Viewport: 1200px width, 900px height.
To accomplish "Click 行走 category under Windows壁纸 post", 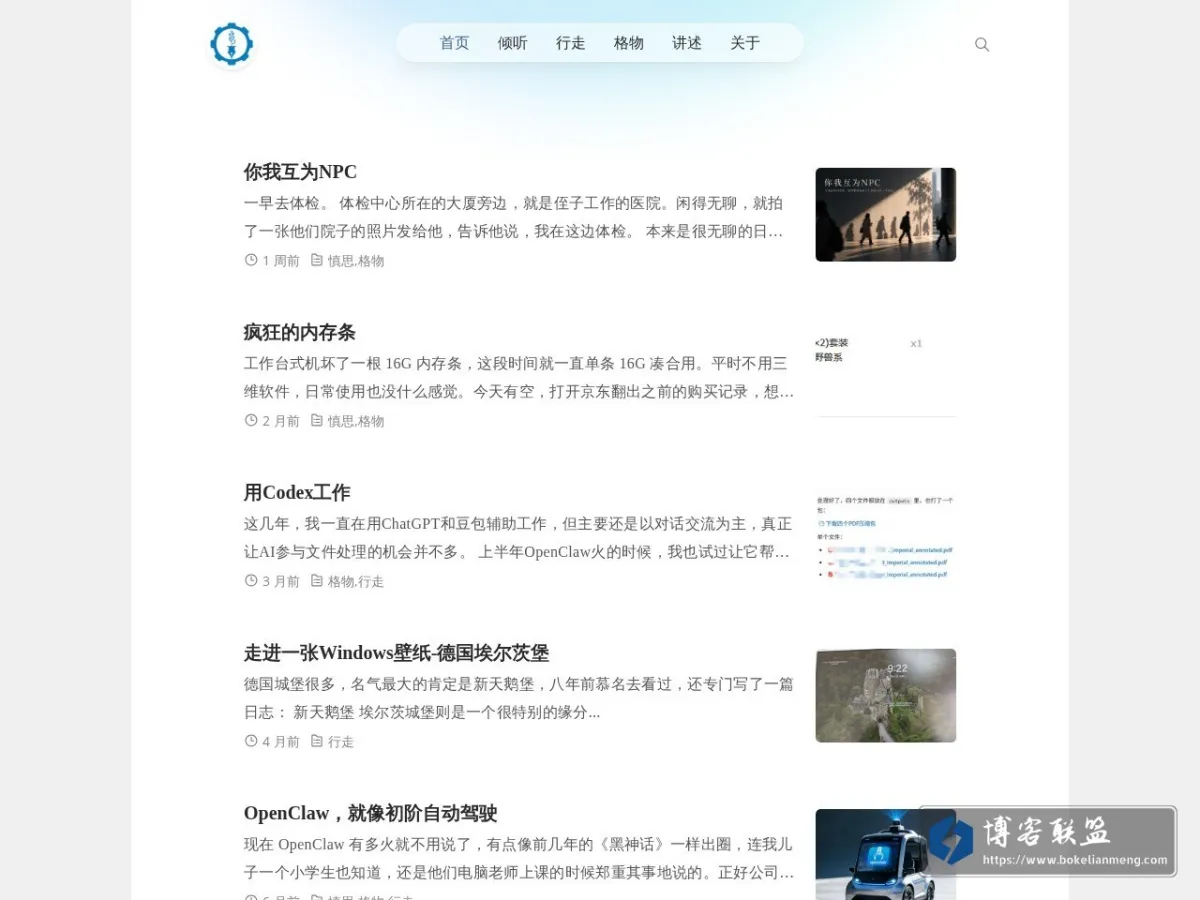I will point(341,742).
